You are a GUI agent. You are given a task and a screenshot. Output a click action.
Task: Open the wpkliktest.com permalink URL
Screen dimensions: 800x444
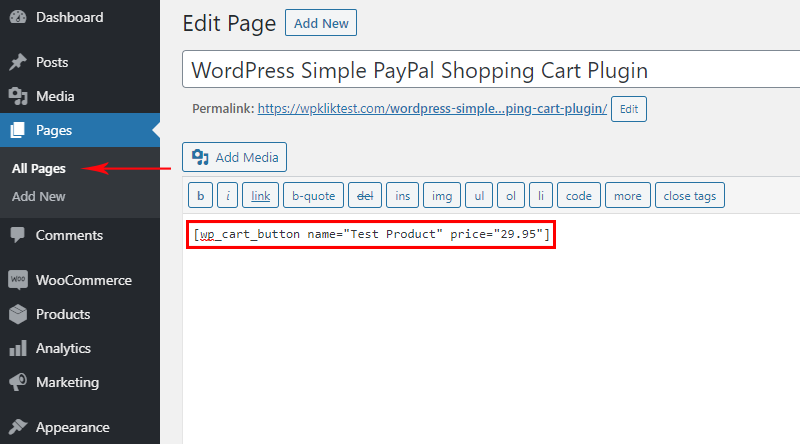(432, 109)
